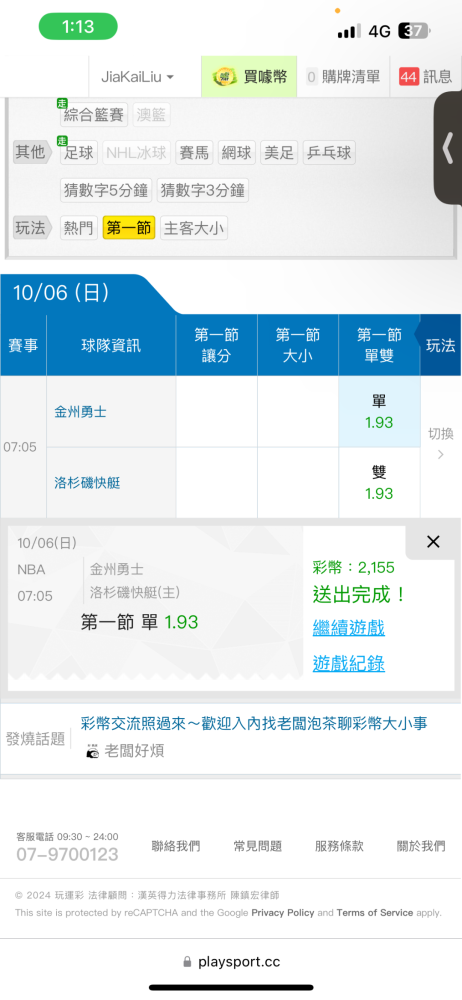
Task: Click the 其他 category label
Action: click(x=32, y=152)
